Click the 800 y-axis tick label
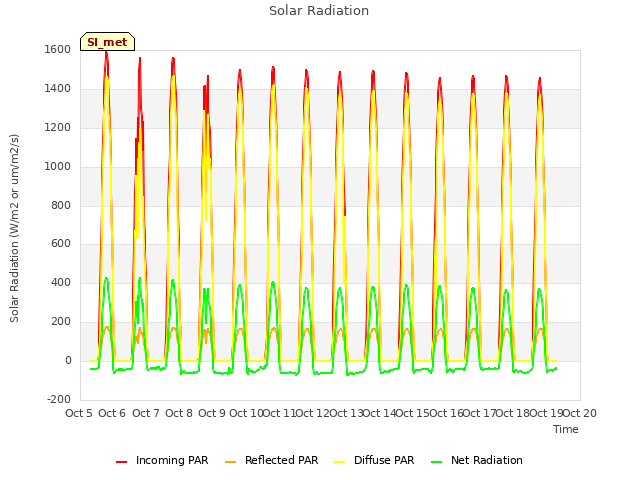The width and height of the screenshot is (640, 480). [61, 206]
